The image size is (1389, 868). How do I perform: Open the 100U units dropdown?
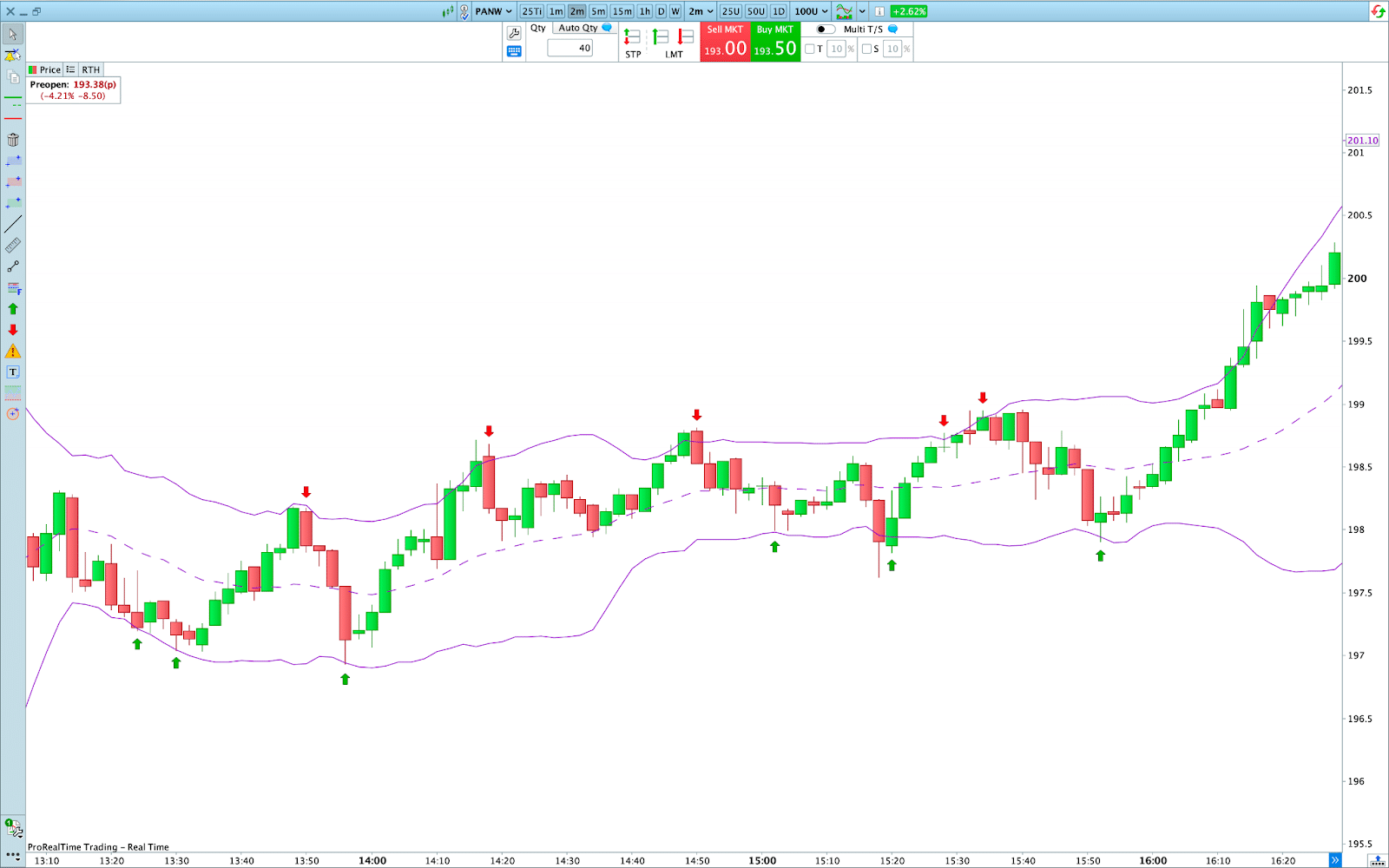812,11
